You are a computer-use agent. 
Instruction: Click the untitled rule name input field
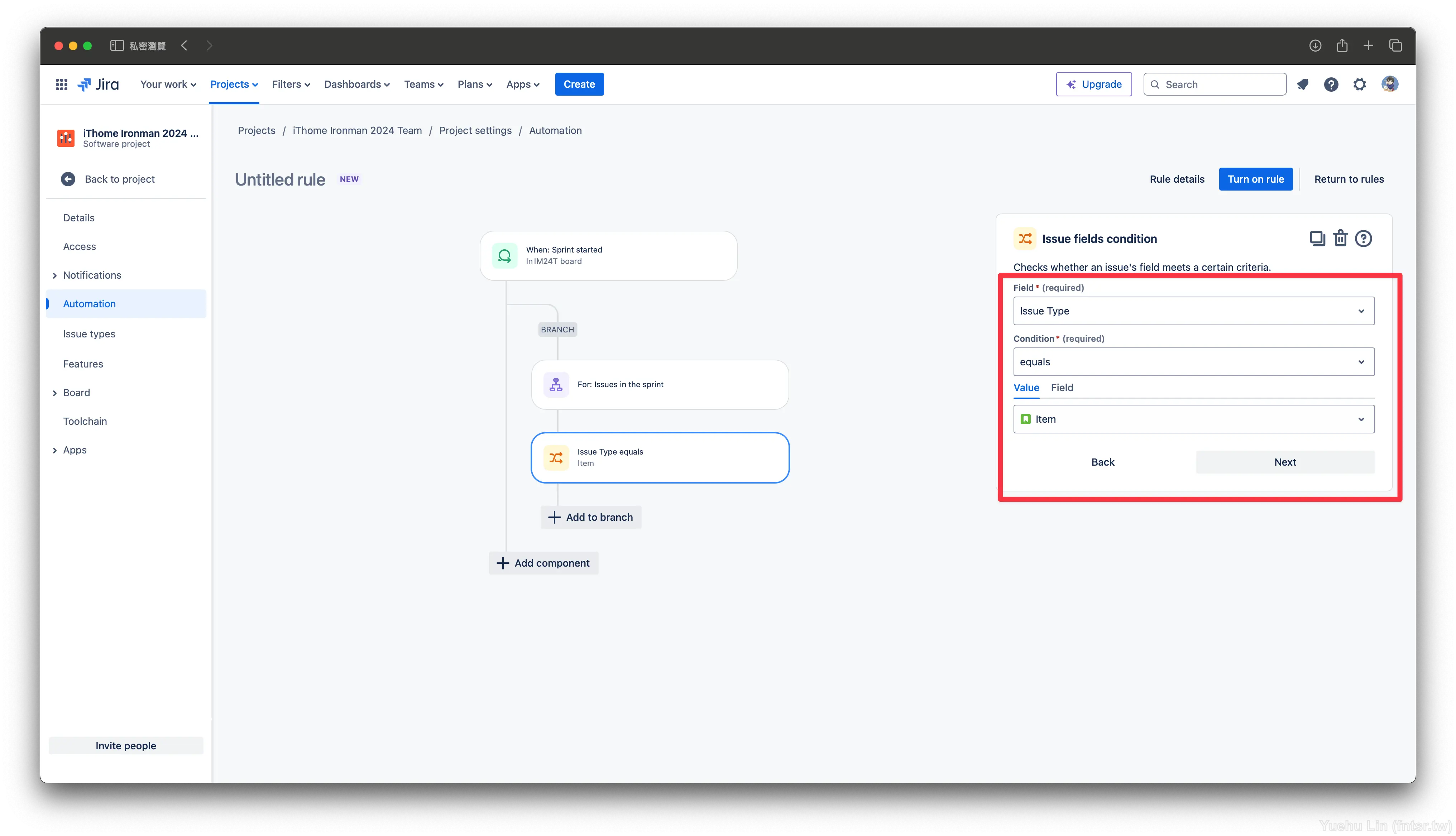(279, 179)
